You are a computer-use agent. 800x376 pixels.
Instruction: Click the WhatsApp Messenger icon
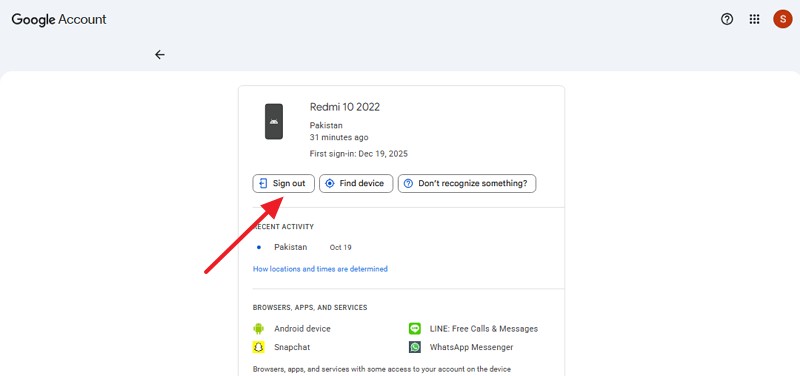(415, 347)
